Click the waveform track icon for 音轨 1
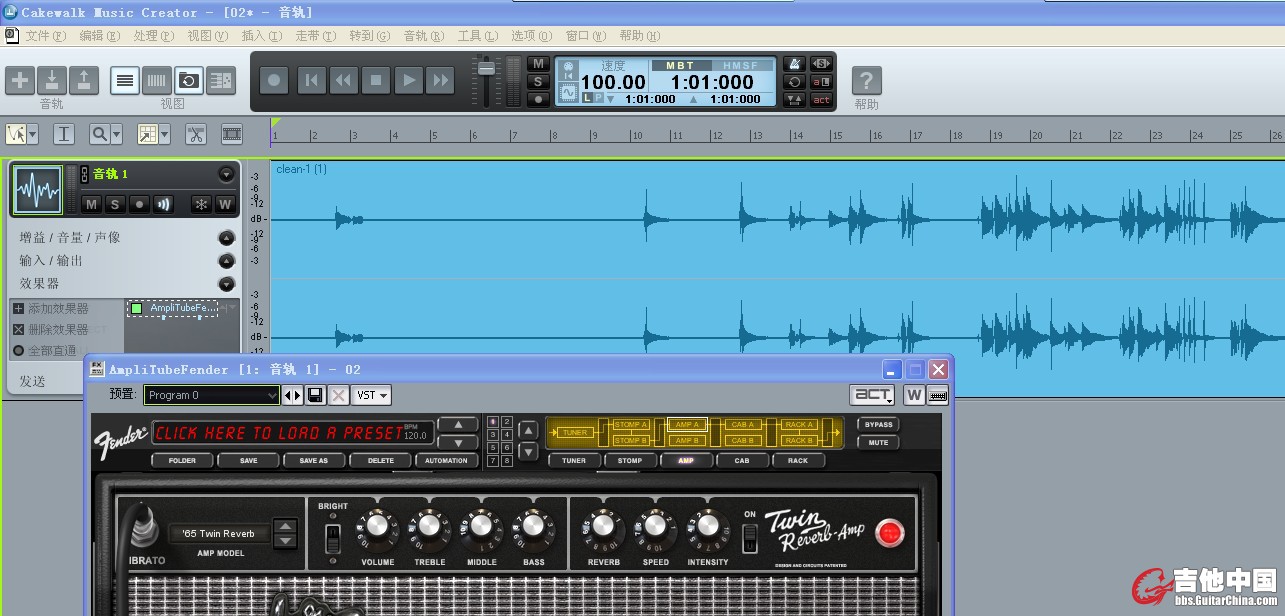This screenshot has height=616, width=1285. click(x=37, y=190)
